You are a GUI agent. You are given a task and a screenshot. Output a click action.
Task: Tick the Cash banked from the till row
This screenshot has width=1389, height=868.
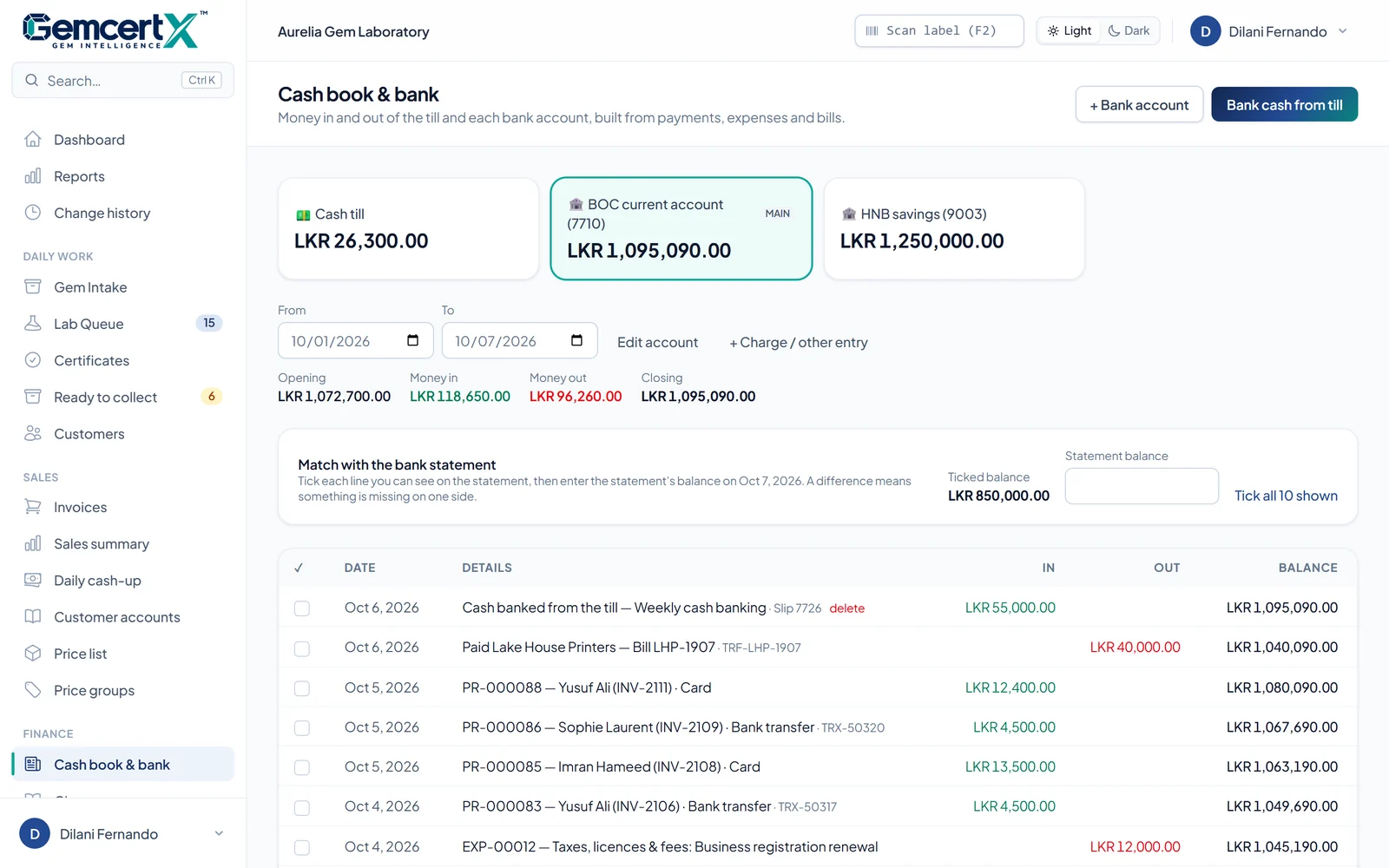(302, 608)
